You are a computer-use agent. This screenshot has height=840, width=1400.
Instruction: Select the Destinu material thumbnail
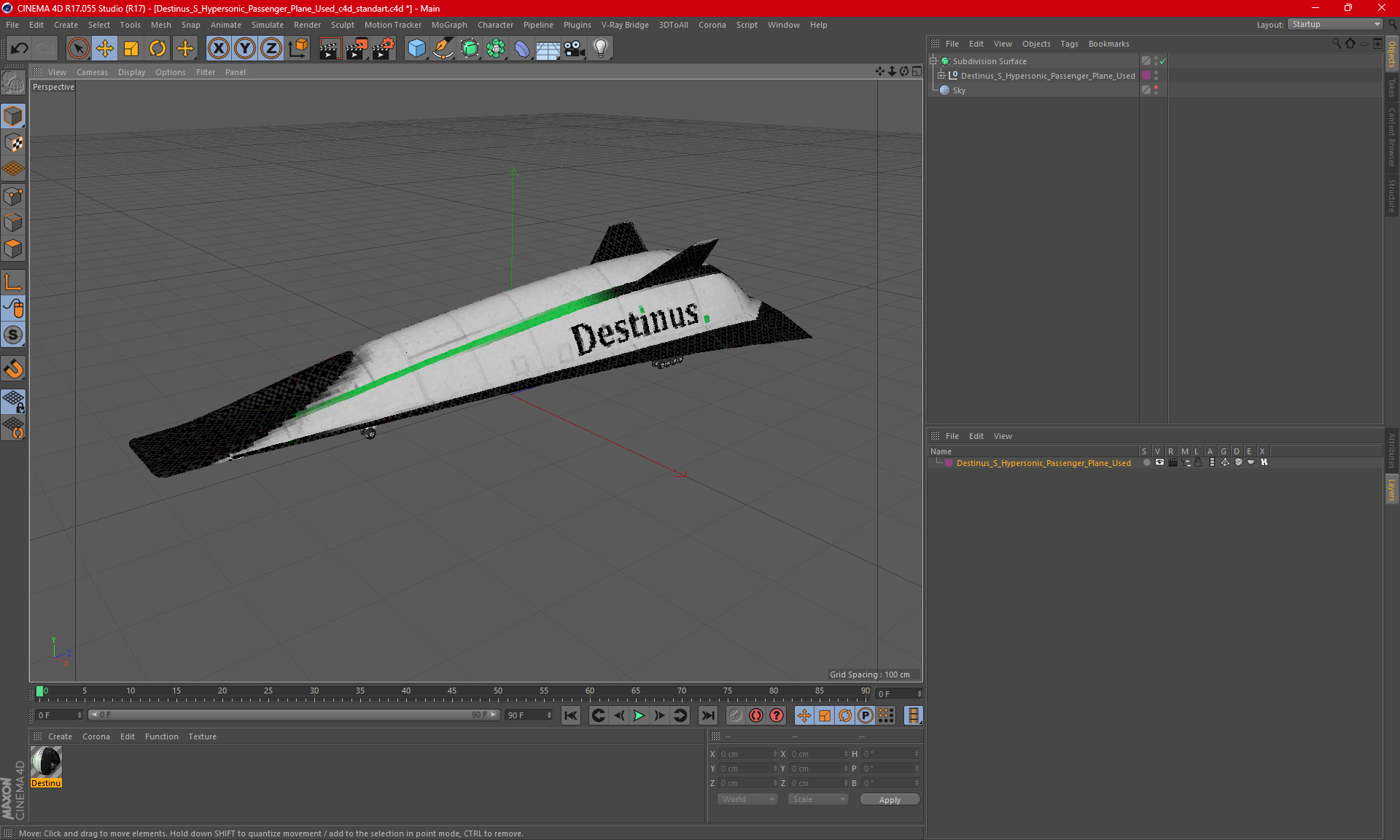[x=46, y=763]
